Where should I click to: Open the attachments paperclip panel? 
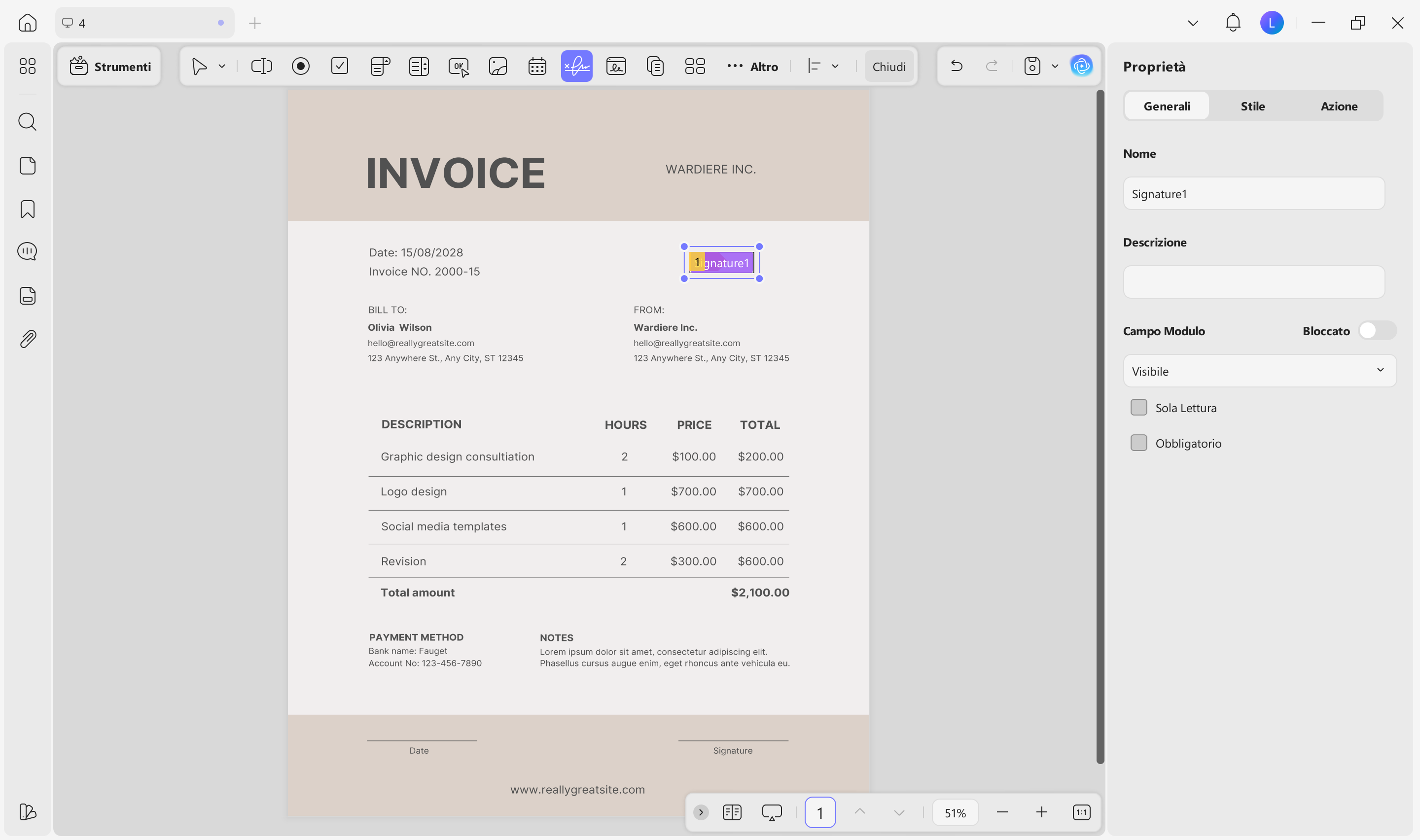[x=27, y=339]
